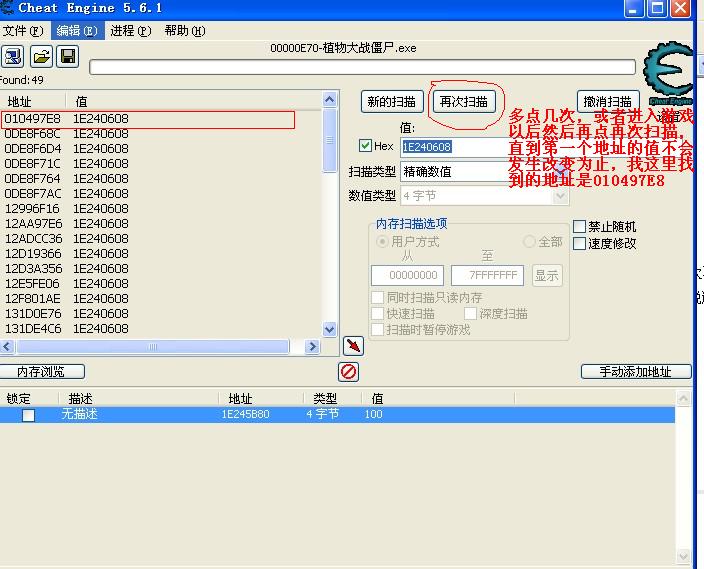Select the 用户方式 radio button
Image resolution: width=704 pixels, height=569 pixels.
[x=382, y=242]
